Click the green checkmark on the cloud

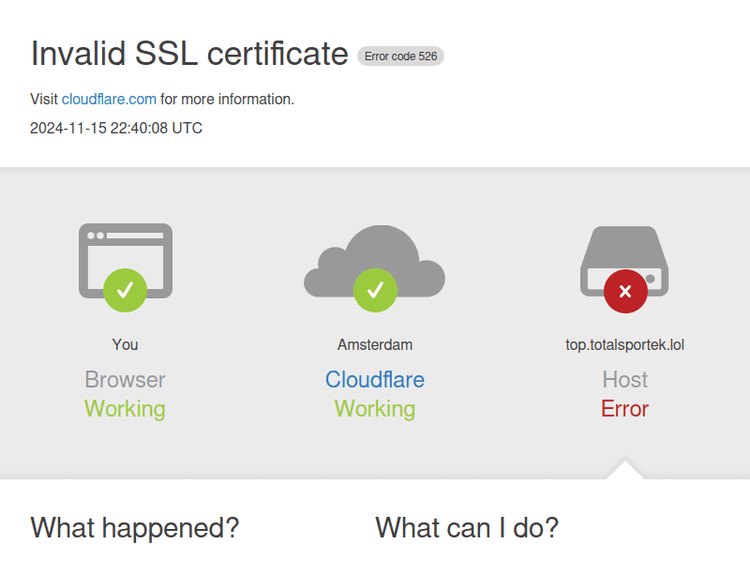click(x=375, y=291)
